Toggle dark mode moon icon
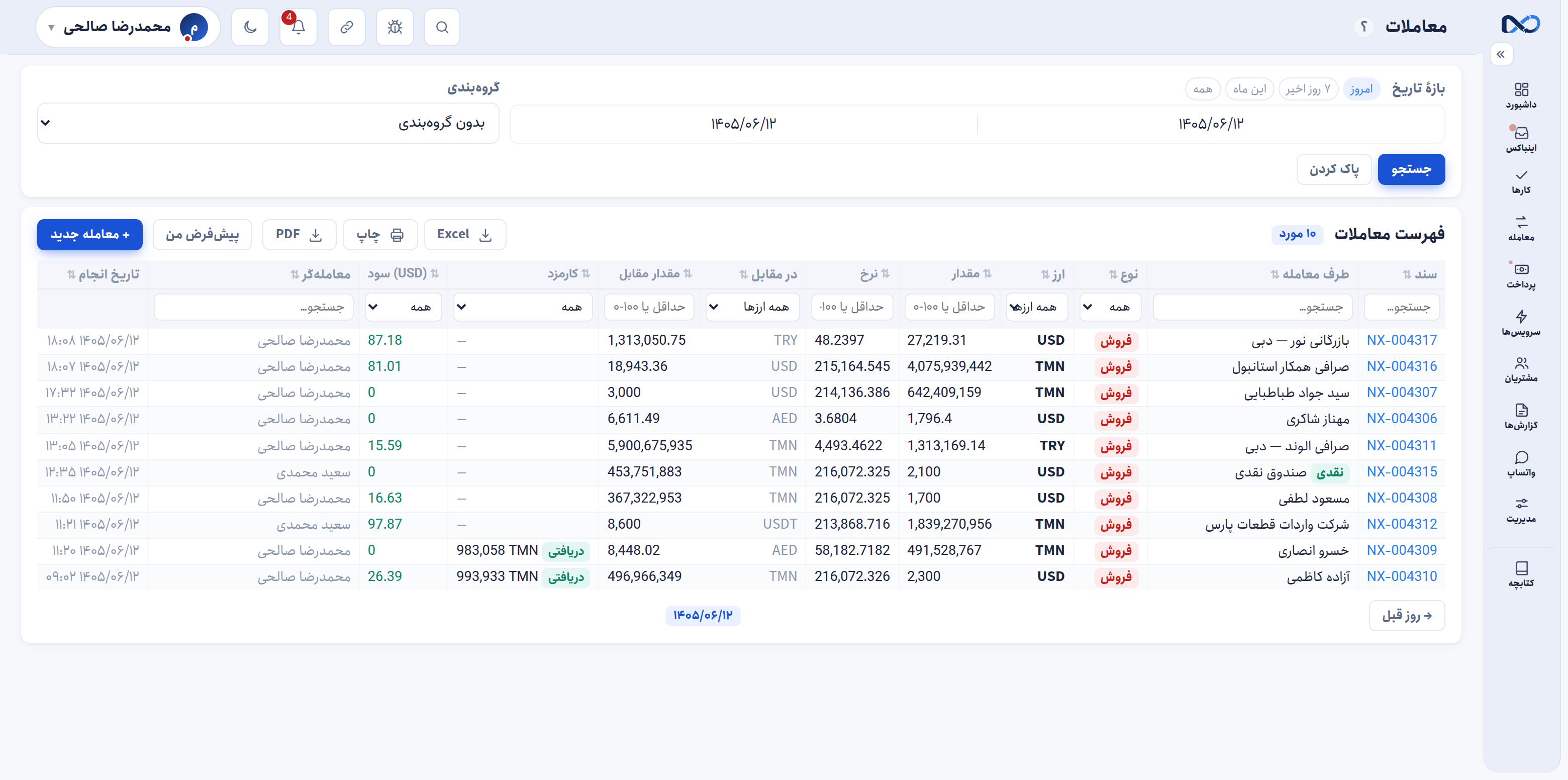The image size is (1568, 780). (250, 27)
